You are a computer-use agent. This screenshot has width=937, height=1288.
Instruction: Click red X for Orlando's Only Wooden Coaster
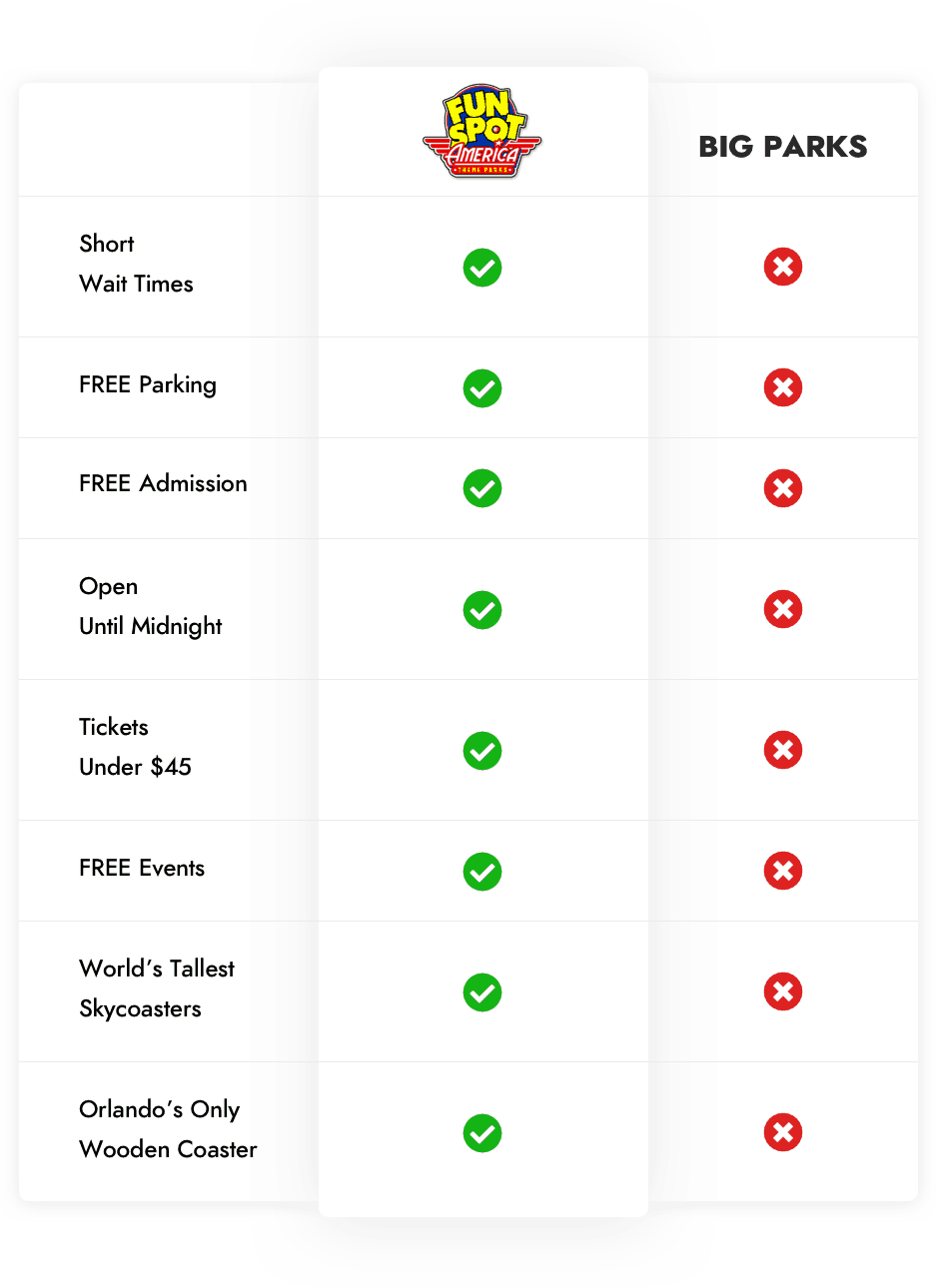coord(783,1132)
